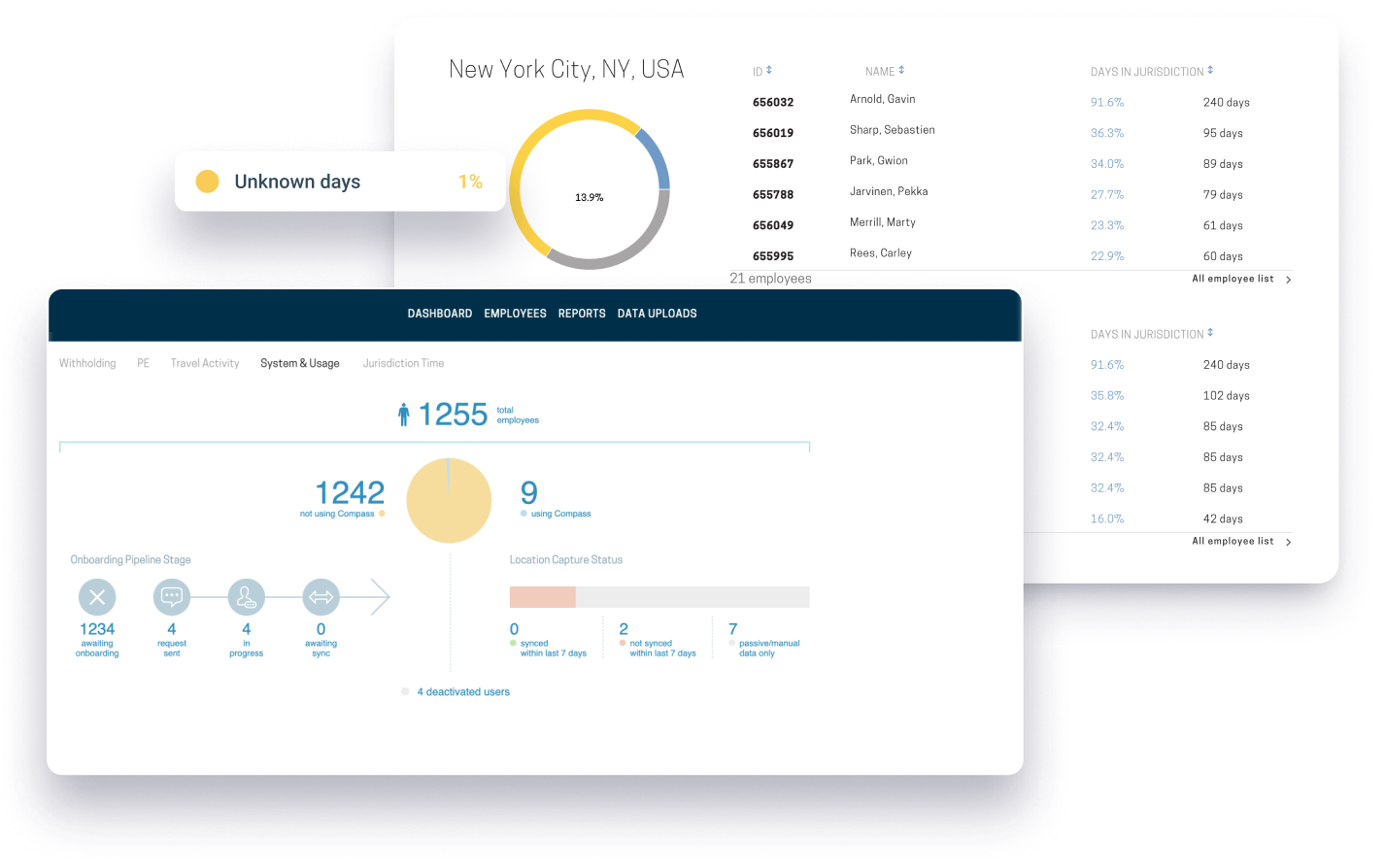Select the awaiting onboarding pipeline stage icon
Screen dimensions: 1385x868
(x=96, y=596)
